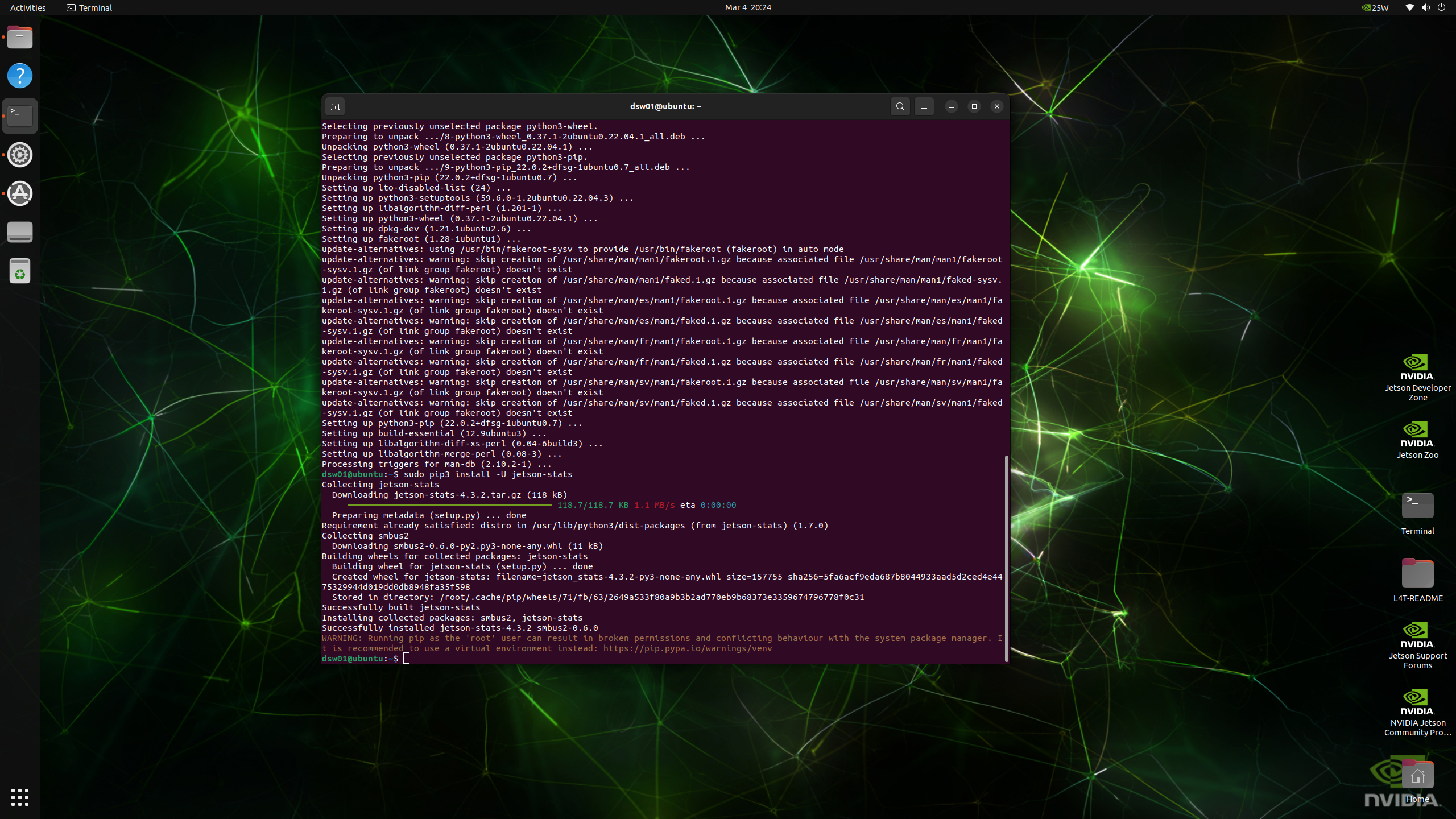Open Activities overview
The height and width of the screenshot is (819, 1456).
[x=28, y=7]
